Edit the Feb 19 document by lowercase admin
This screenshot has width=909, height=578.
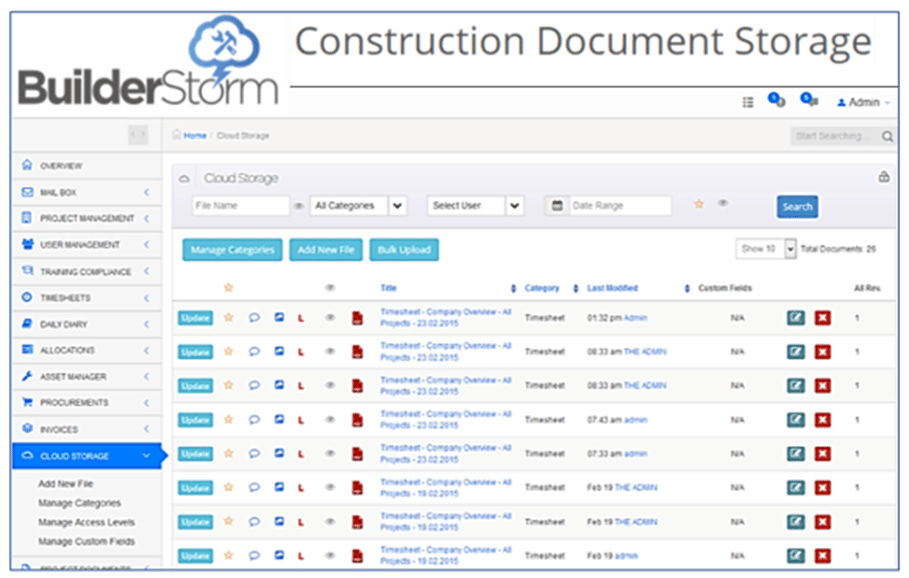(796, 555)
